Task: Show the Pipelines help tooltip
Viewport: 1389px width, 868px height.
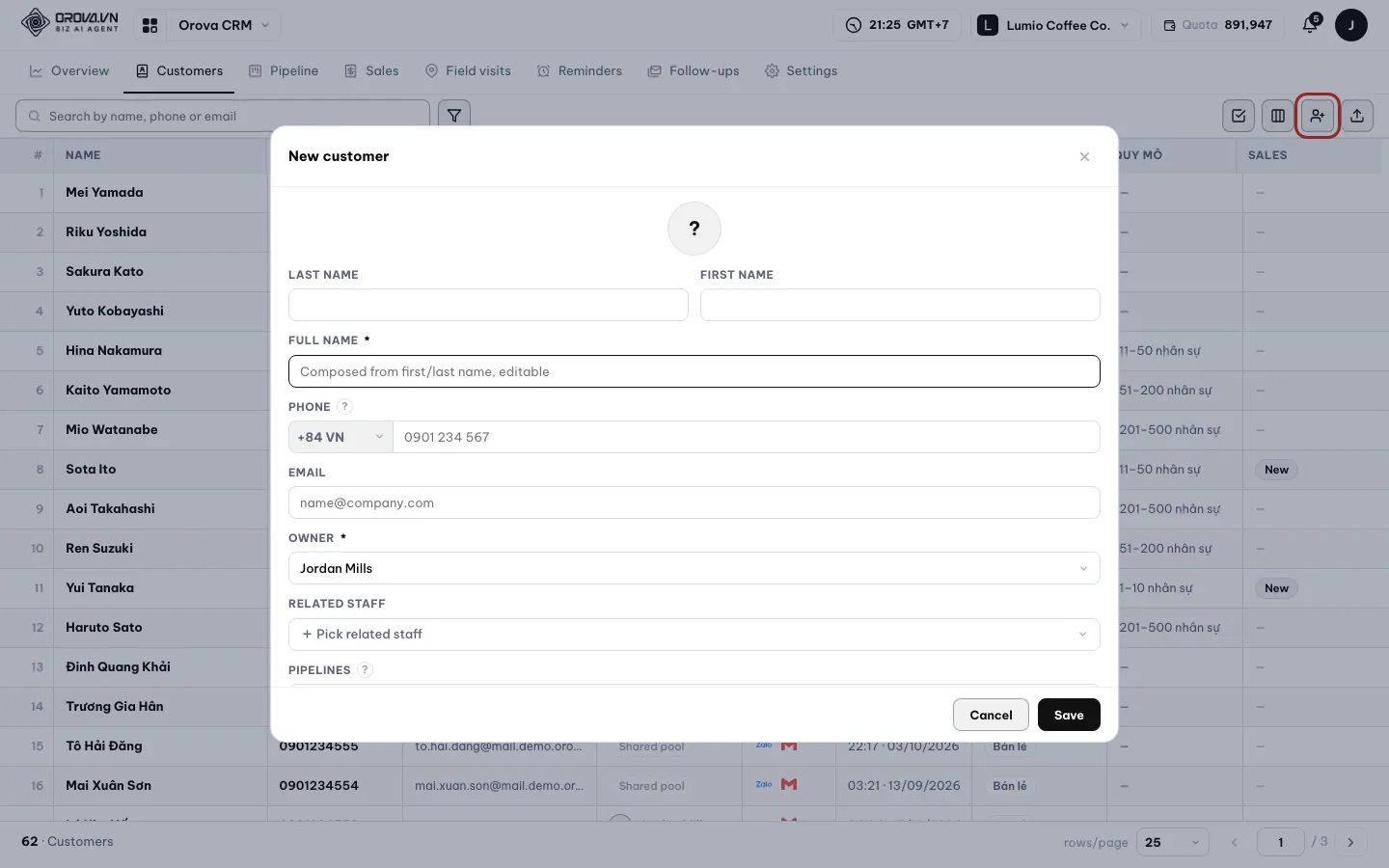Action: (x=365, y=669)
